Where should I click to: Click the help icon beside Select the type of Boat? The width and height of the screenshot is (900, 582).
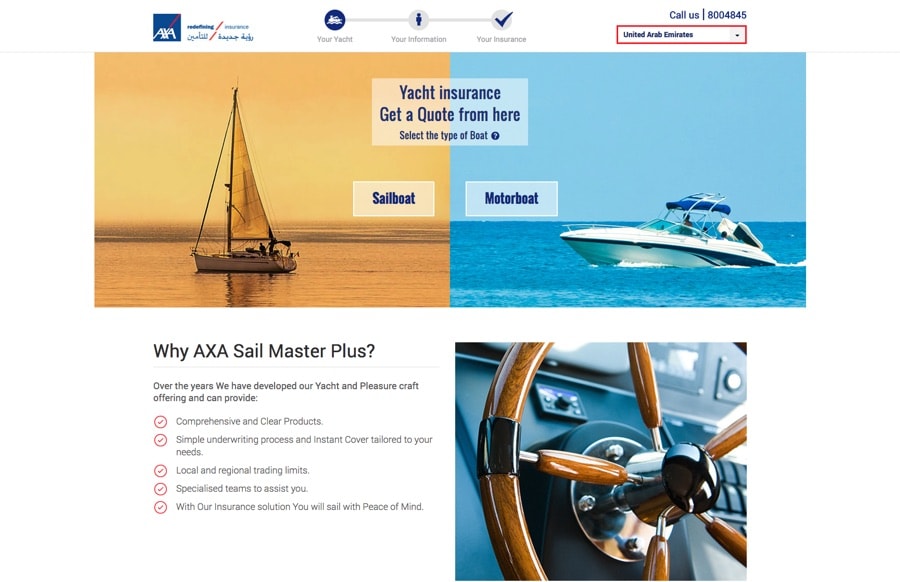click(x=495, y=136)
